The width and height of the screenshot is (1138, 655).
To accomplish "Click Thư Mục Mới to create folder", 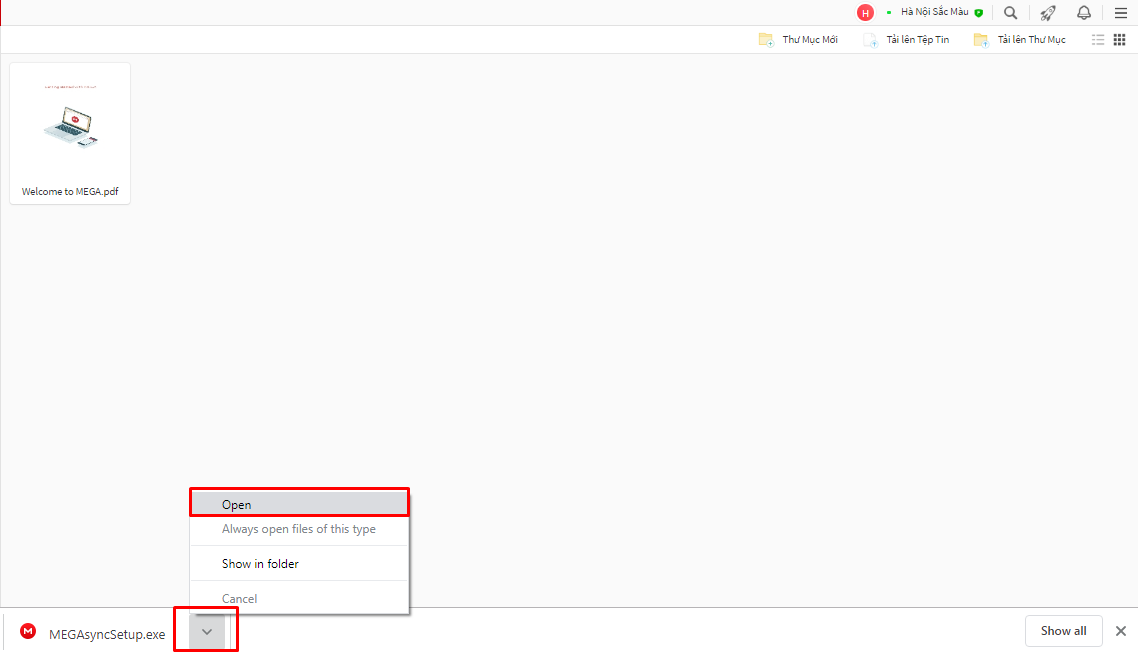I will click(798, 40).
